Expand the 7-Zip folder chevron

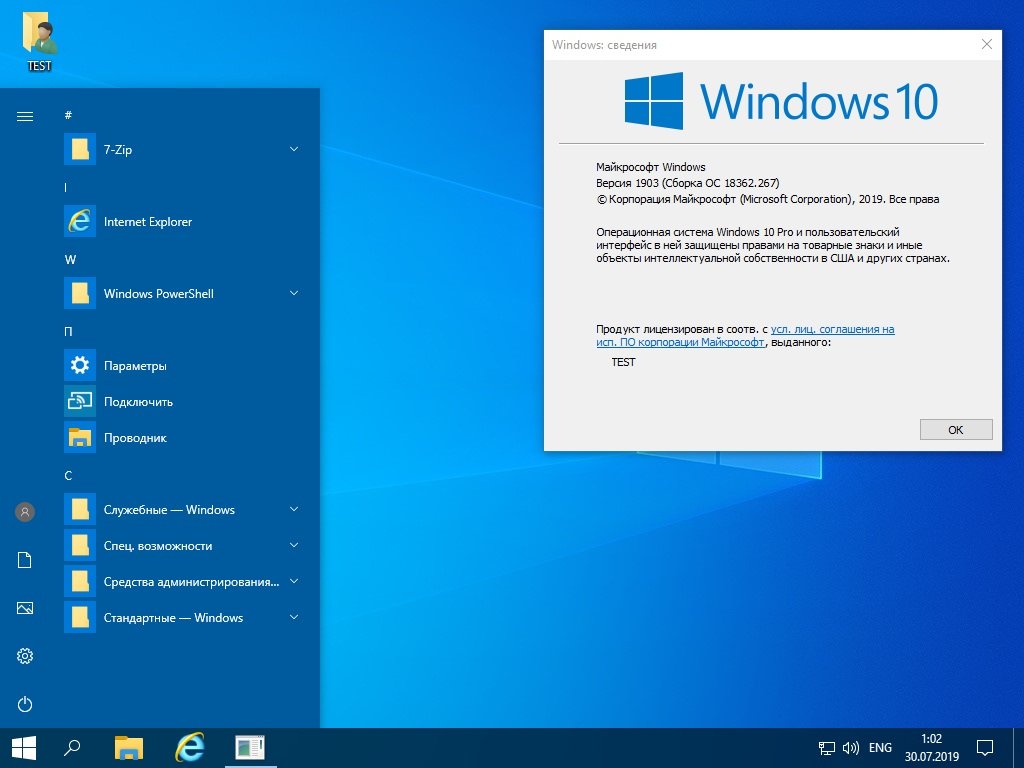[294, 149]
